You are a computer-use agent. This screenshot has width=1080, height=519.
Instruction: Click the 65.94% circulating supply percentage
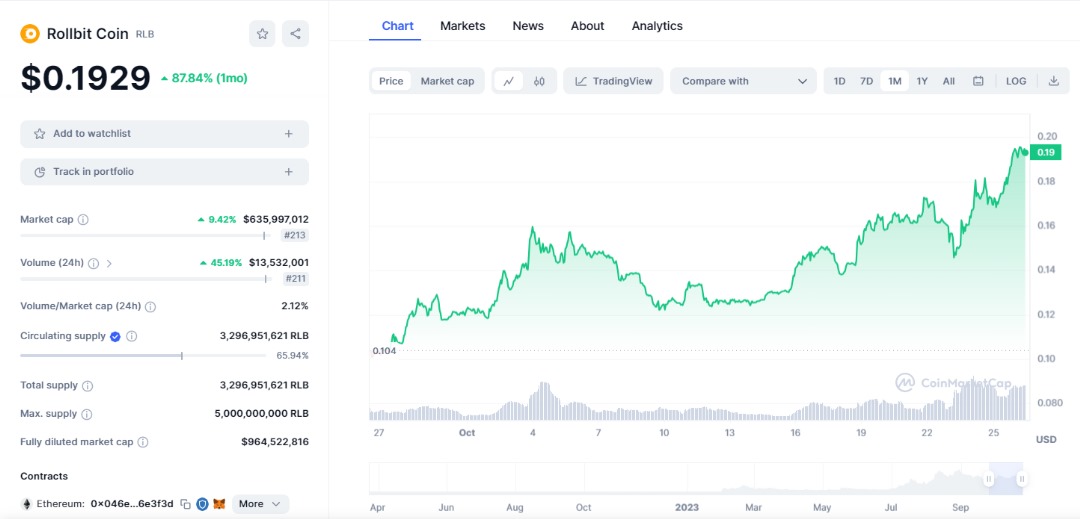pos(293,356)
